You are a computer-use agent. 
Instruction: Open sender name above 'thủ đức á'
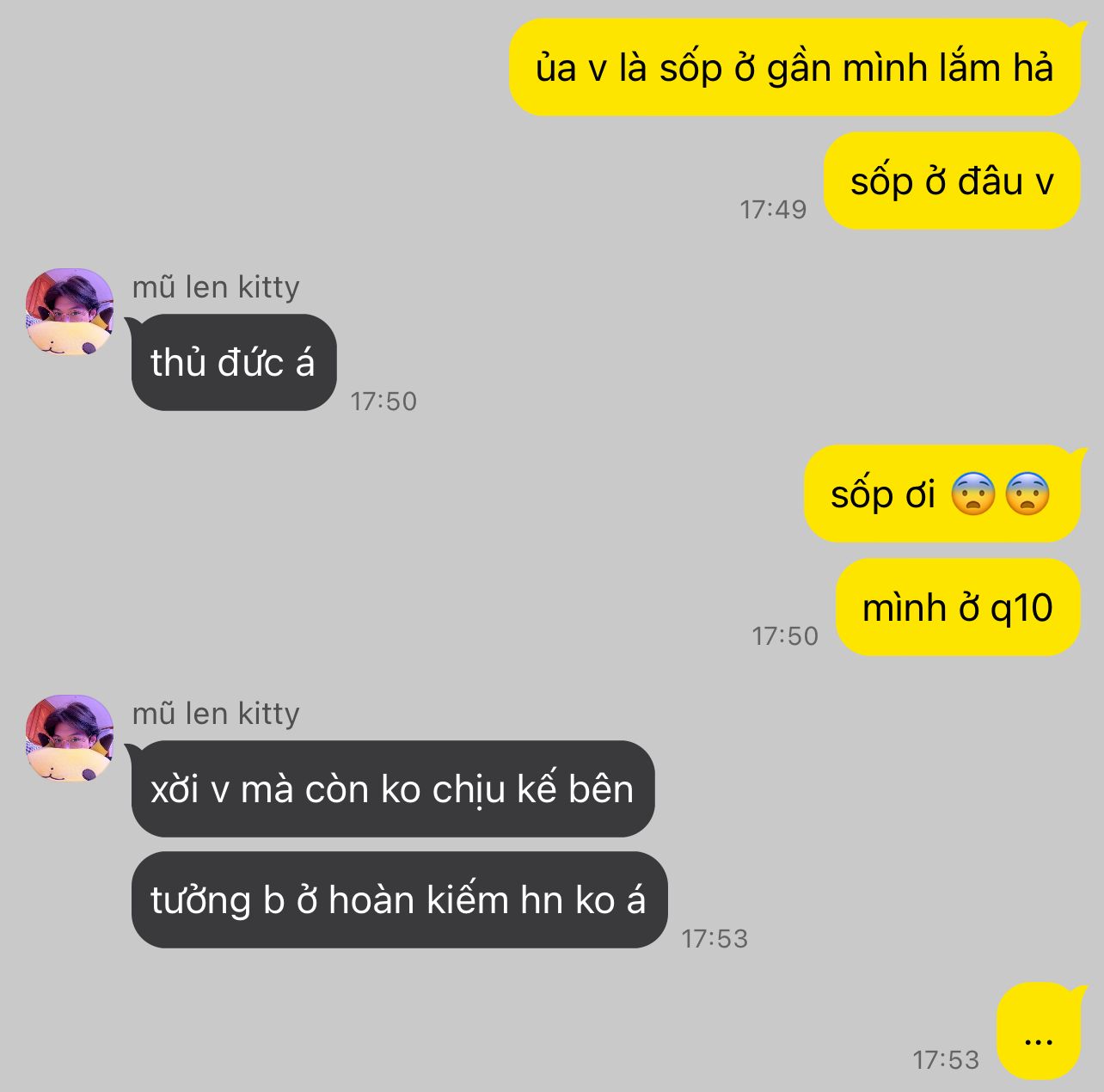pyautogui.click(x=216, y=287)
